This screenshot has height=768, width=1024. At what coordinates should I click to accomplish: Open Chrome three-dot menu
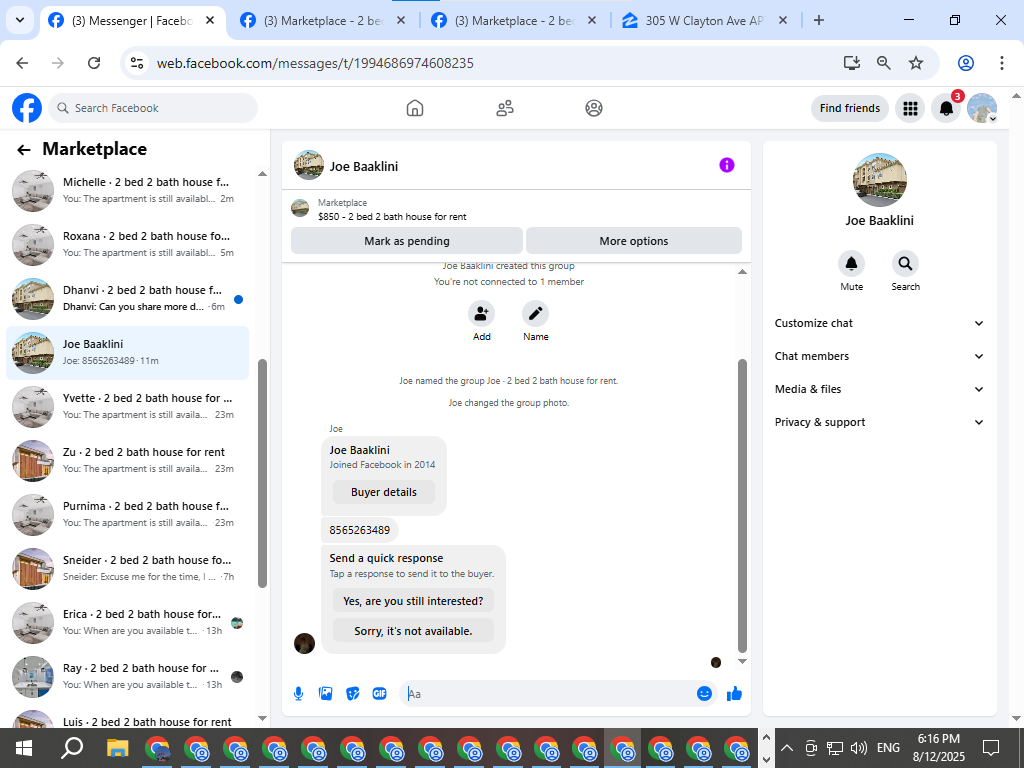click(1002, 63)
